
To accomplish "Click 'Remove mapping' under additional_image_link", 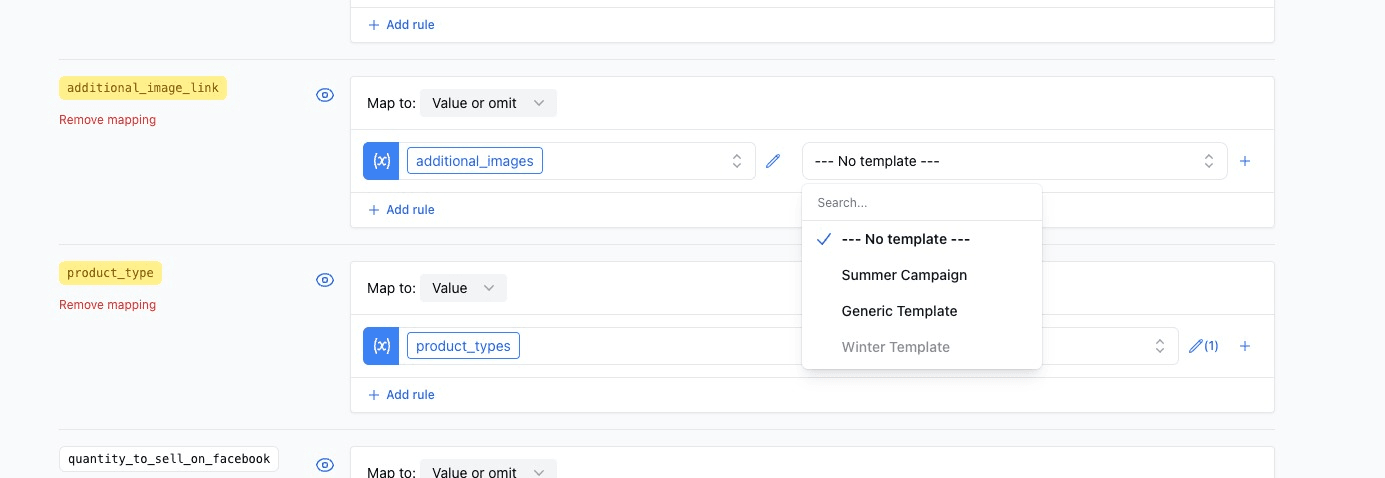I will (x=107, y=120).
